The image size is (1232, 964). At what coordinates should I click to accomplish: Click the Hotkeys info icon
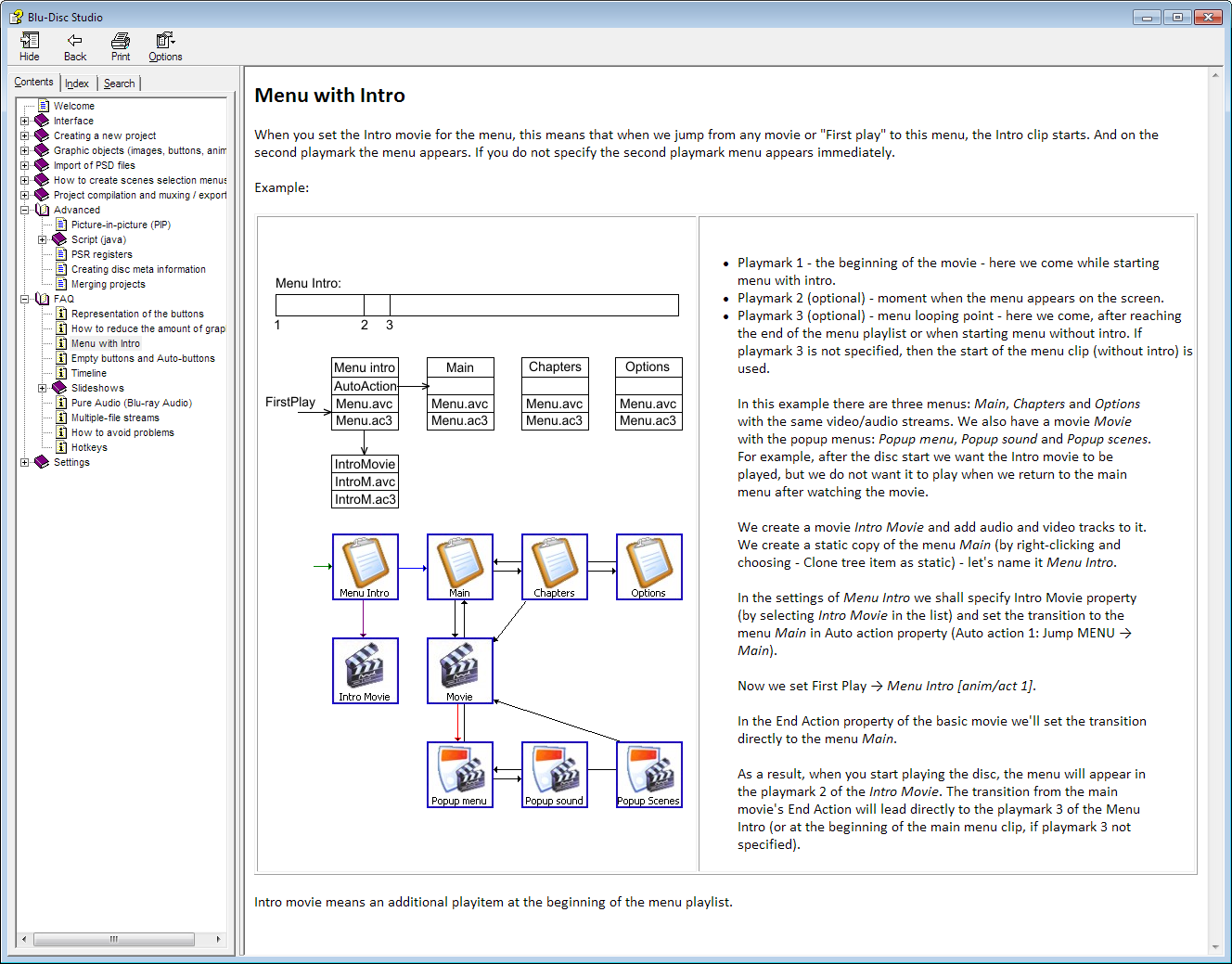pos(61,447)
